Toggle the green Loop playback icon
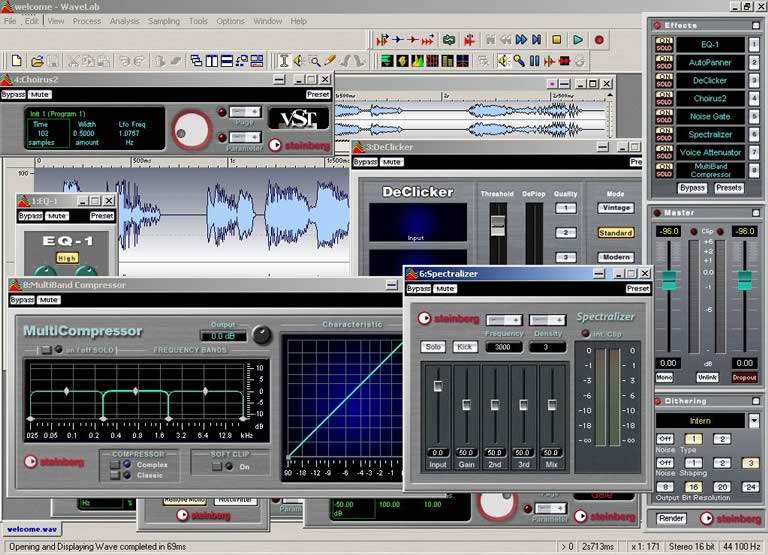This screenshot has height=555, width=768. pyautogui.click(x=449, y=40)
